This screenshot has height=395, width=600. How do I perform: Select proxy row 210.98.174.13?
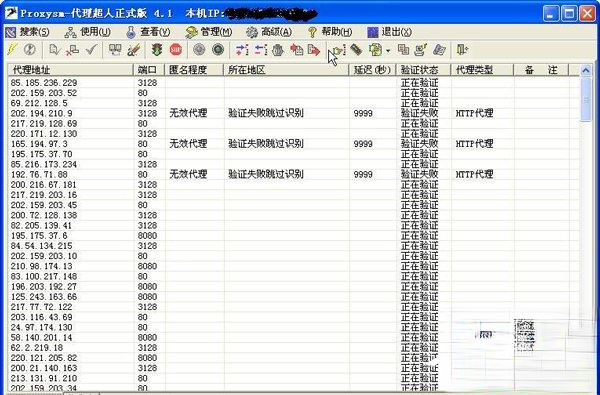click(293, 266)
